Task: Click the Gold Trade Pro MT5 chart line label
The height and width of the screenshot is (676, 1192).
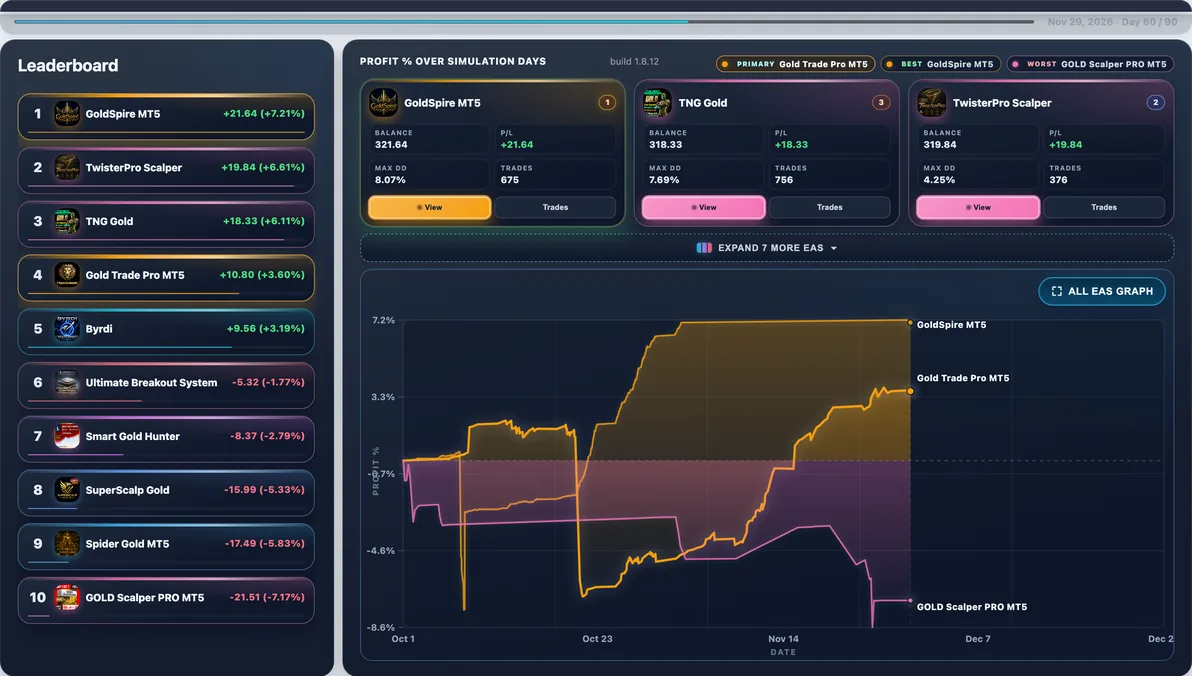Action: point(962,378)
